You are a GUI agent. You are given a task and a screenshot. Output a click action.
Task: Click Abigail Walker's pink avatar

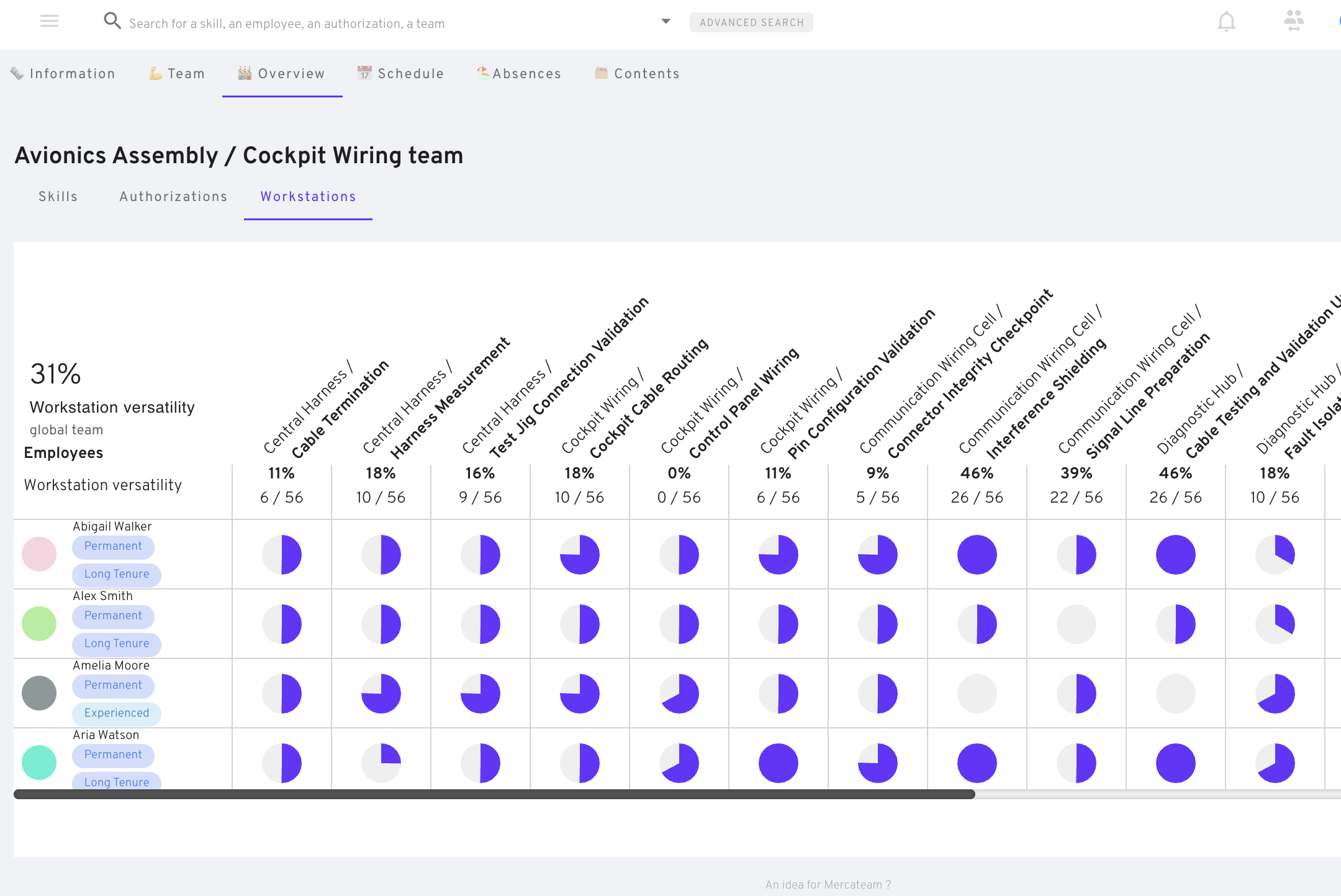[39, 554]
